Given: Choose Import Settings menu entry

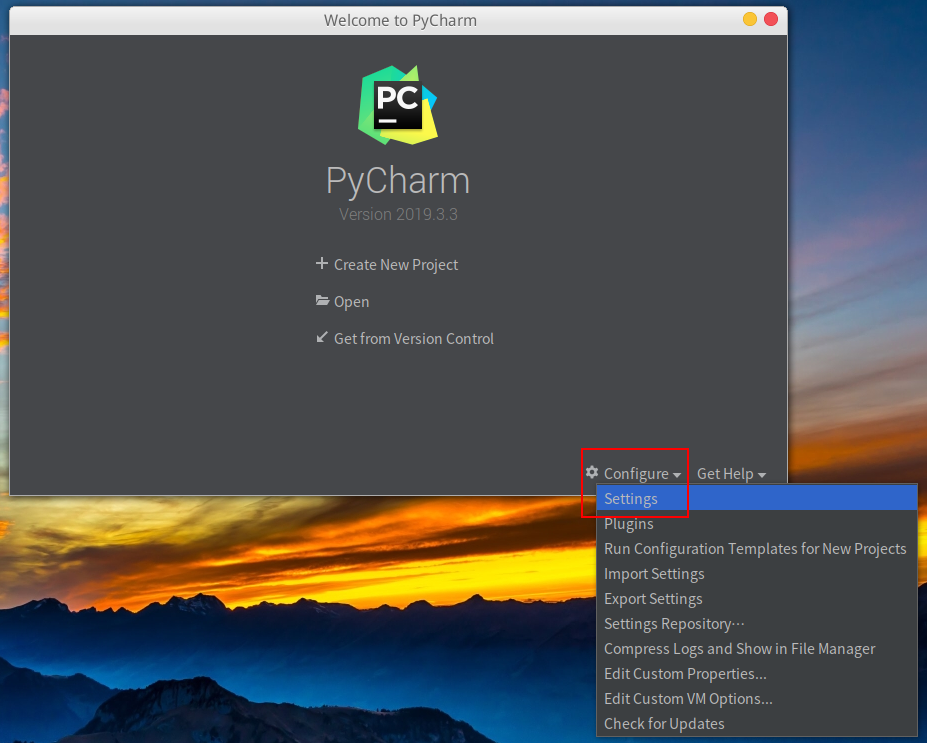Looking at the screenshot, I should [757, 573].
